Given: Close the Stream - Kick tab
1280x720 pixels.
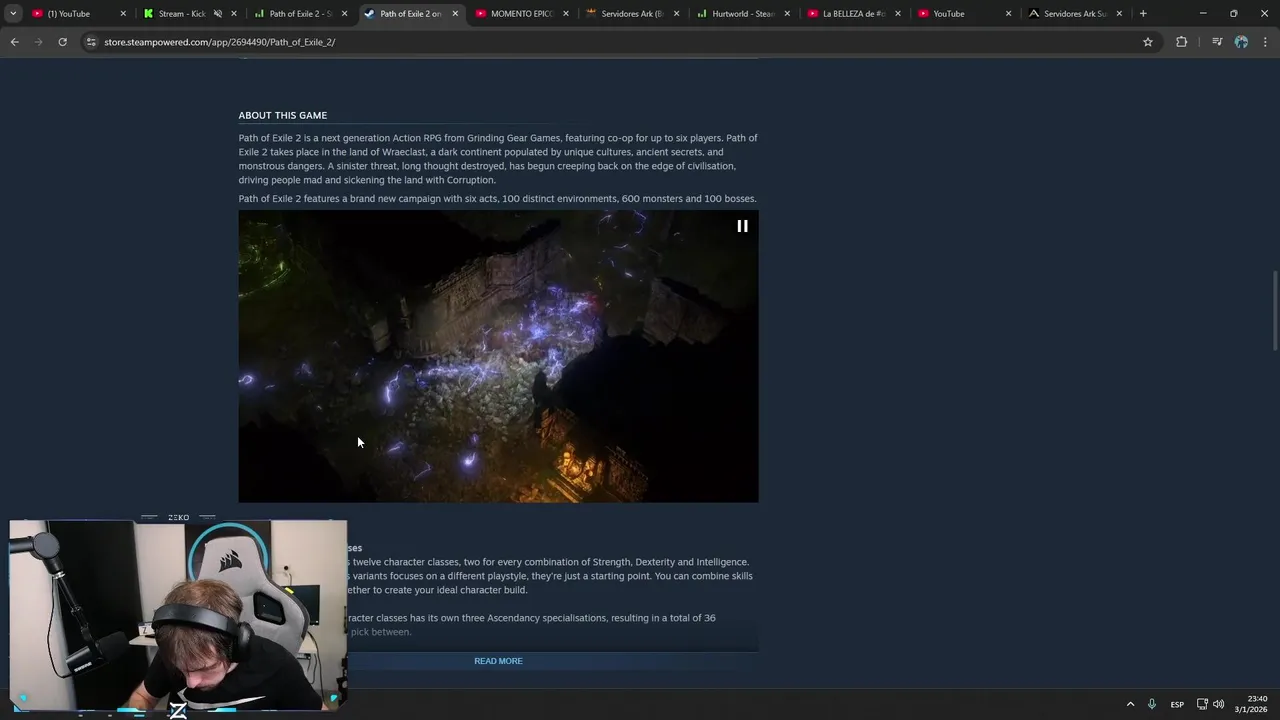Looking at the screenshot, I should (x=234, y=14).
